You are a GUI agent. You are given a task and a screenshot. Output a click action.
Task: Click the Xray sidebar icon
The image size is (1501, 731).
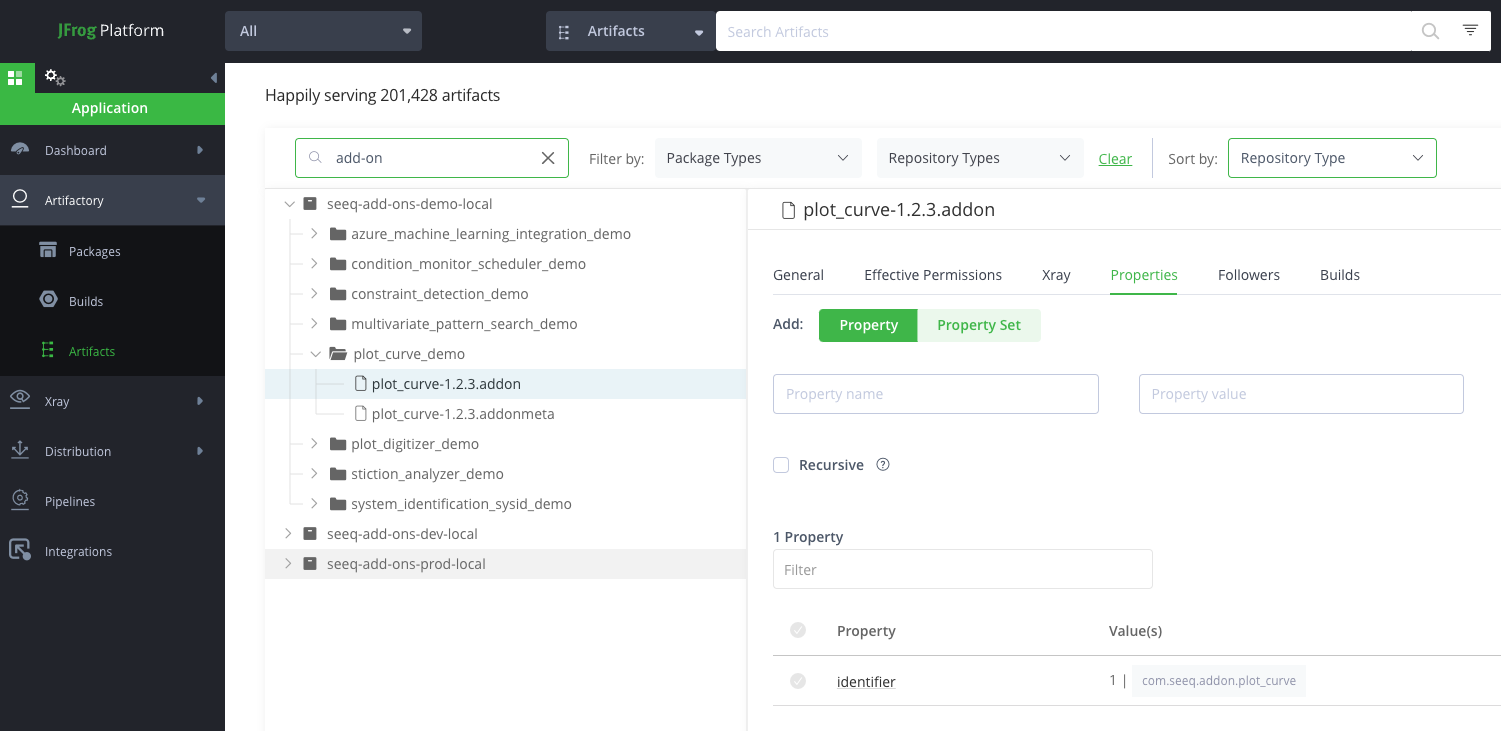(20, 401)
